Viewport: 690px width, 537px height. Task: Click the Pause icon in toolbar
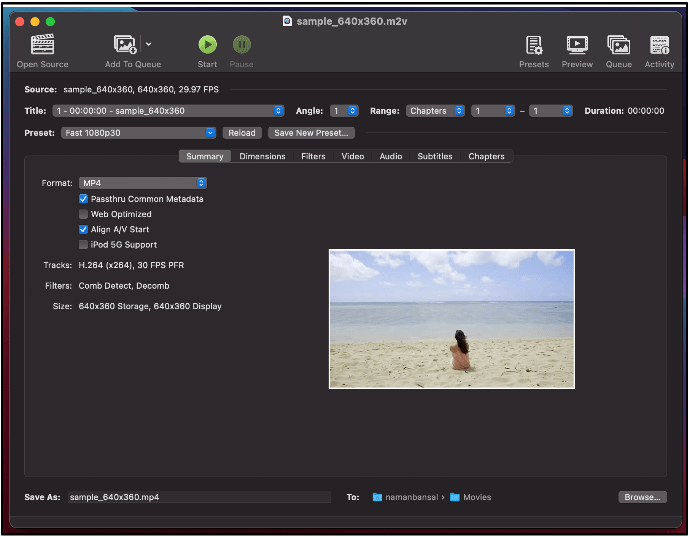coord(241,45)
